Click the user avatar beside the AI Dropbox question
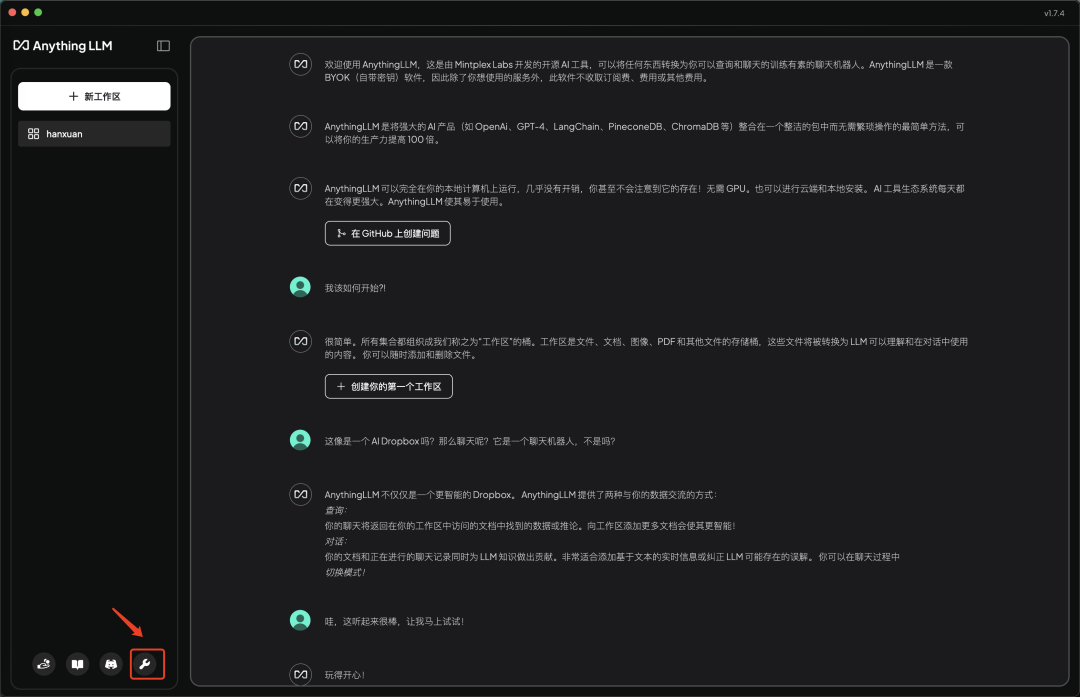Screen dimensions: 1080x697 300,439
